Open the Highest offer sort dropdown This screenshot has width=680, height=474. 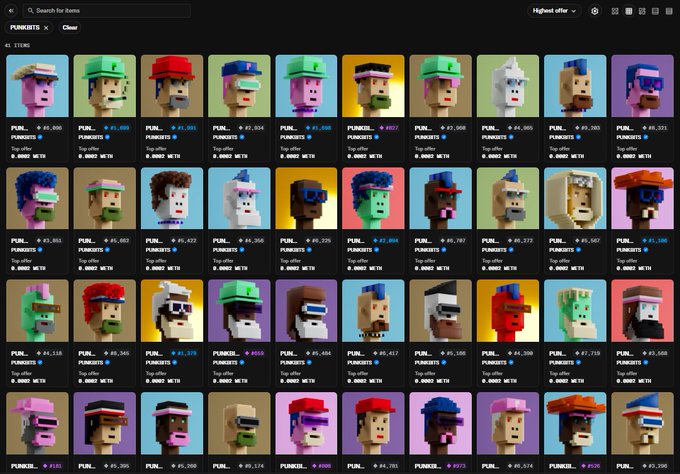(x=554, y=10)
